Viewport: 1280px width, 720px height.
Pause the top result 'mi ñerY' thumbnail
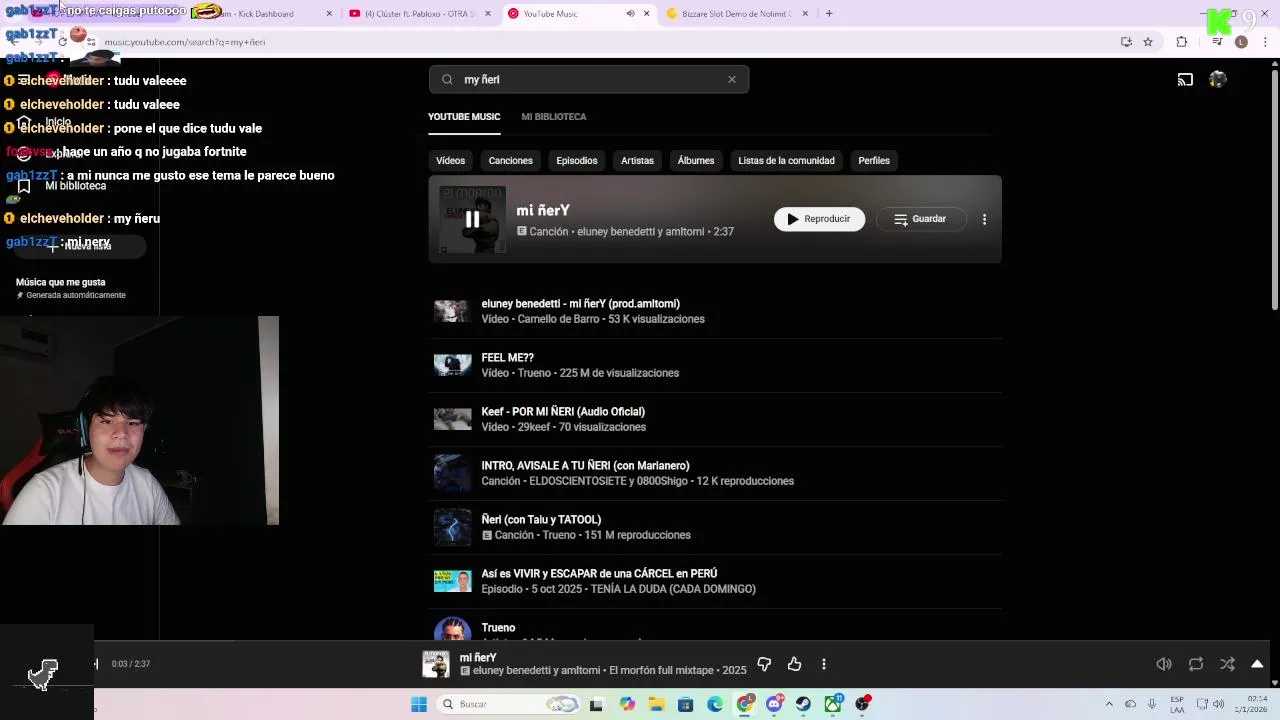coord(472,219)
